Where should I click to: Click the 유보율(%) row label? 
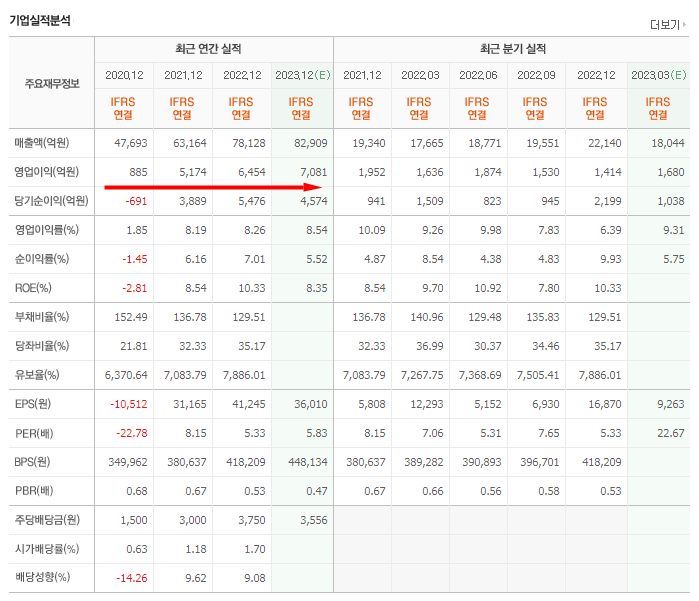tap(37, 375)
